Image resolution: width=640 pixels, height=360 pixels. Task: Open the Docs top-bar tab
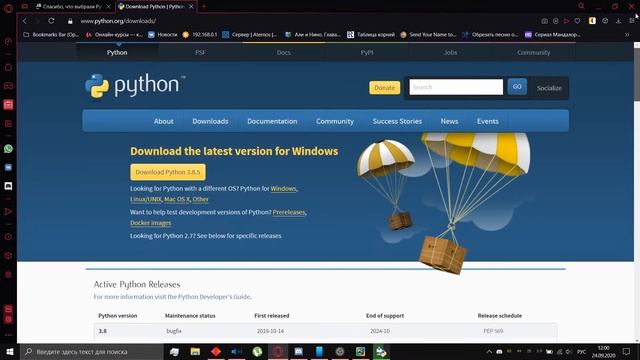284,52
